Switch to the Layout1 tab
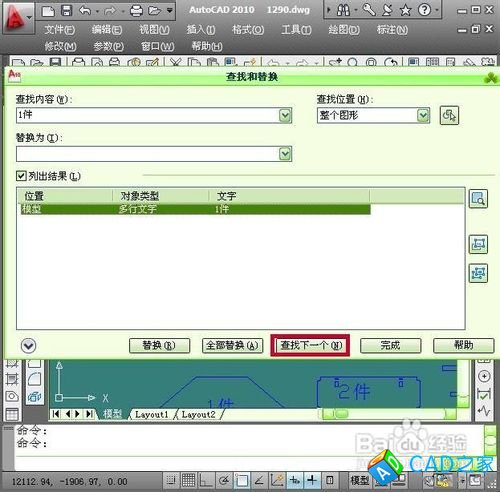 tap(152, 414)
